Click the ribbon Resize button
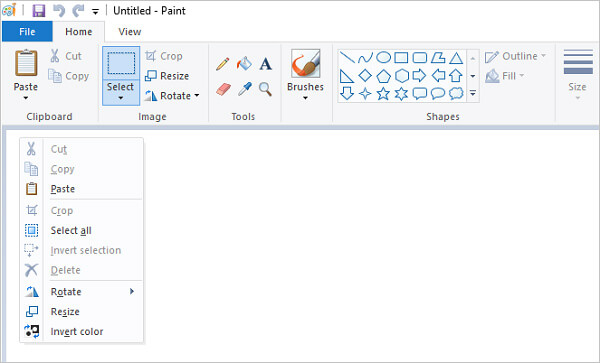Viewport: 600px width, 363px height. click(x=167, y=76)
